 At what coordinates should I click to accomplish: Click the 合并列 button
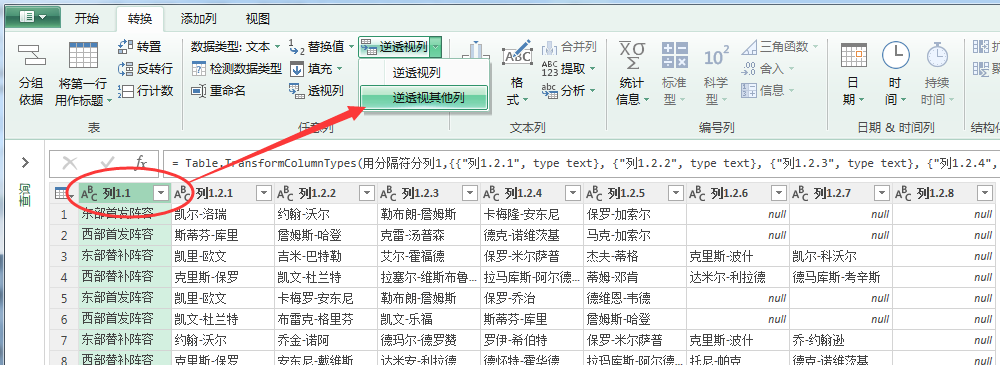pyautogui.click(x=569, y=47)
